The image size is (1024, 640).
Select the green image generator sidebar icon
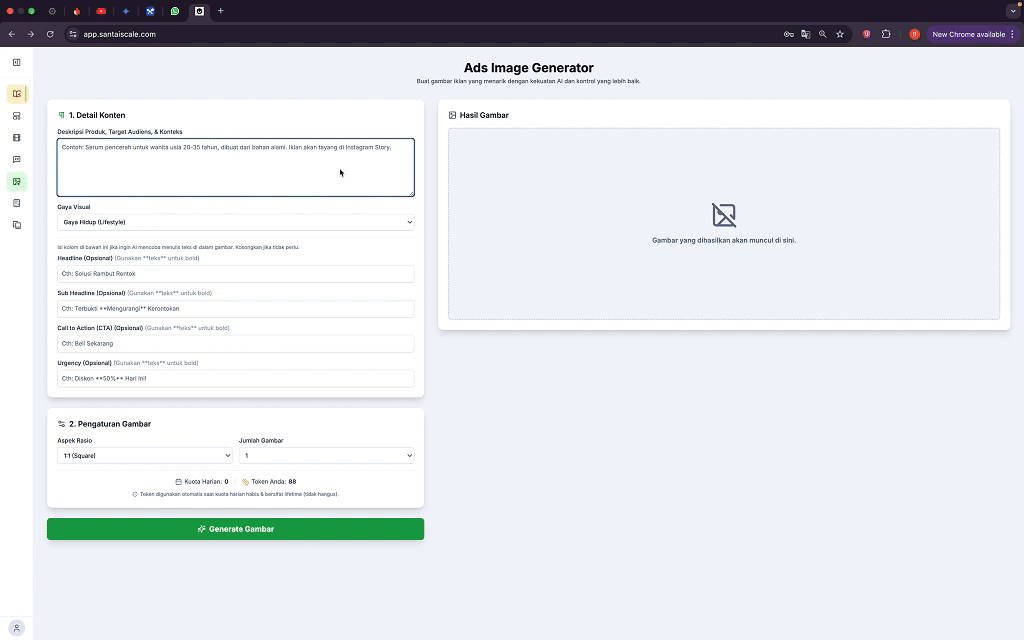coord(16,182)
